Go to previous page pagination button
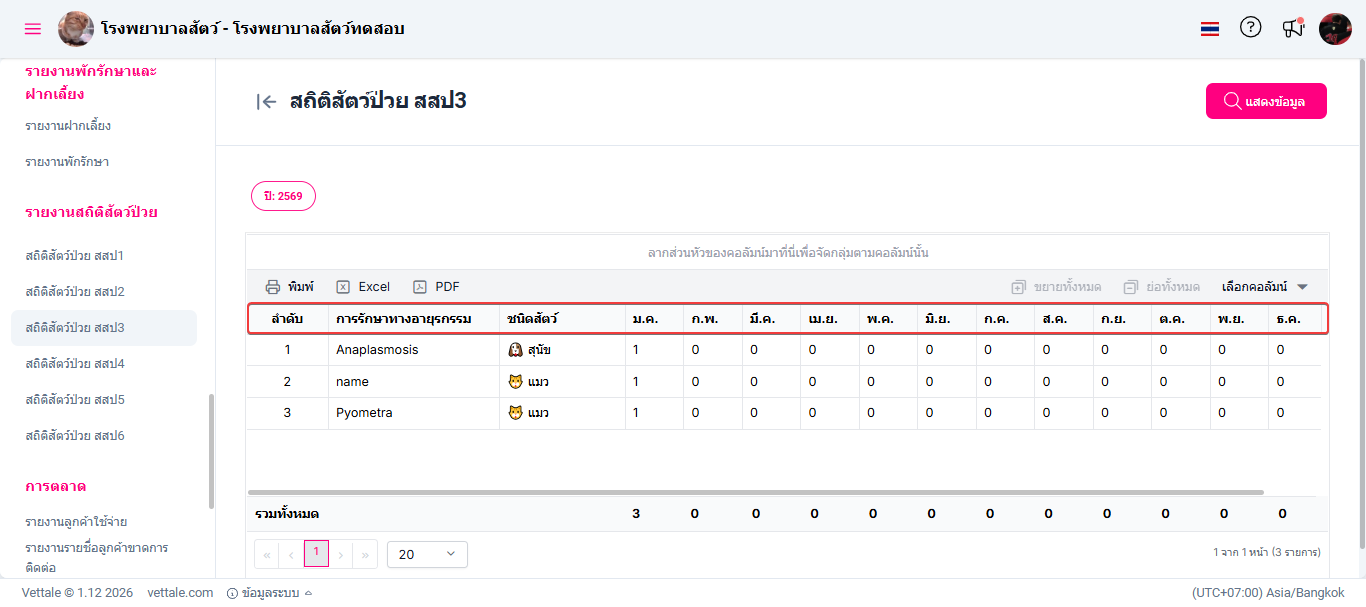Viewport: 1366px width, 607px height. [x=291, y=554]
